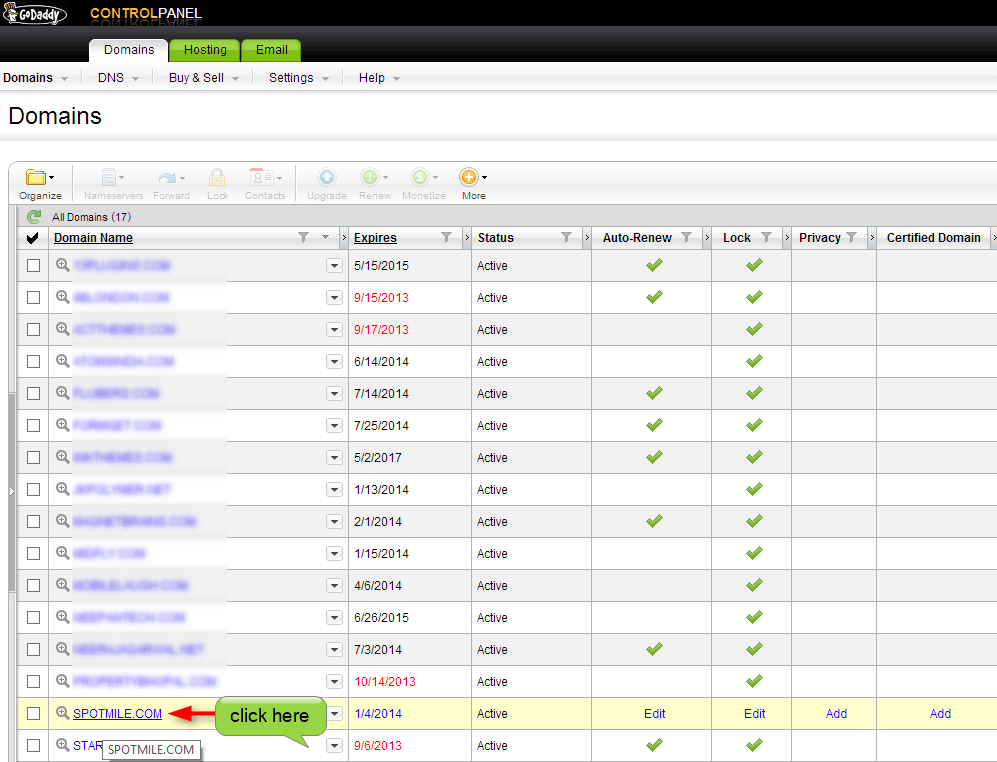Edit Lock setting for SPOTMILE.COM

(x=754, y=714)
